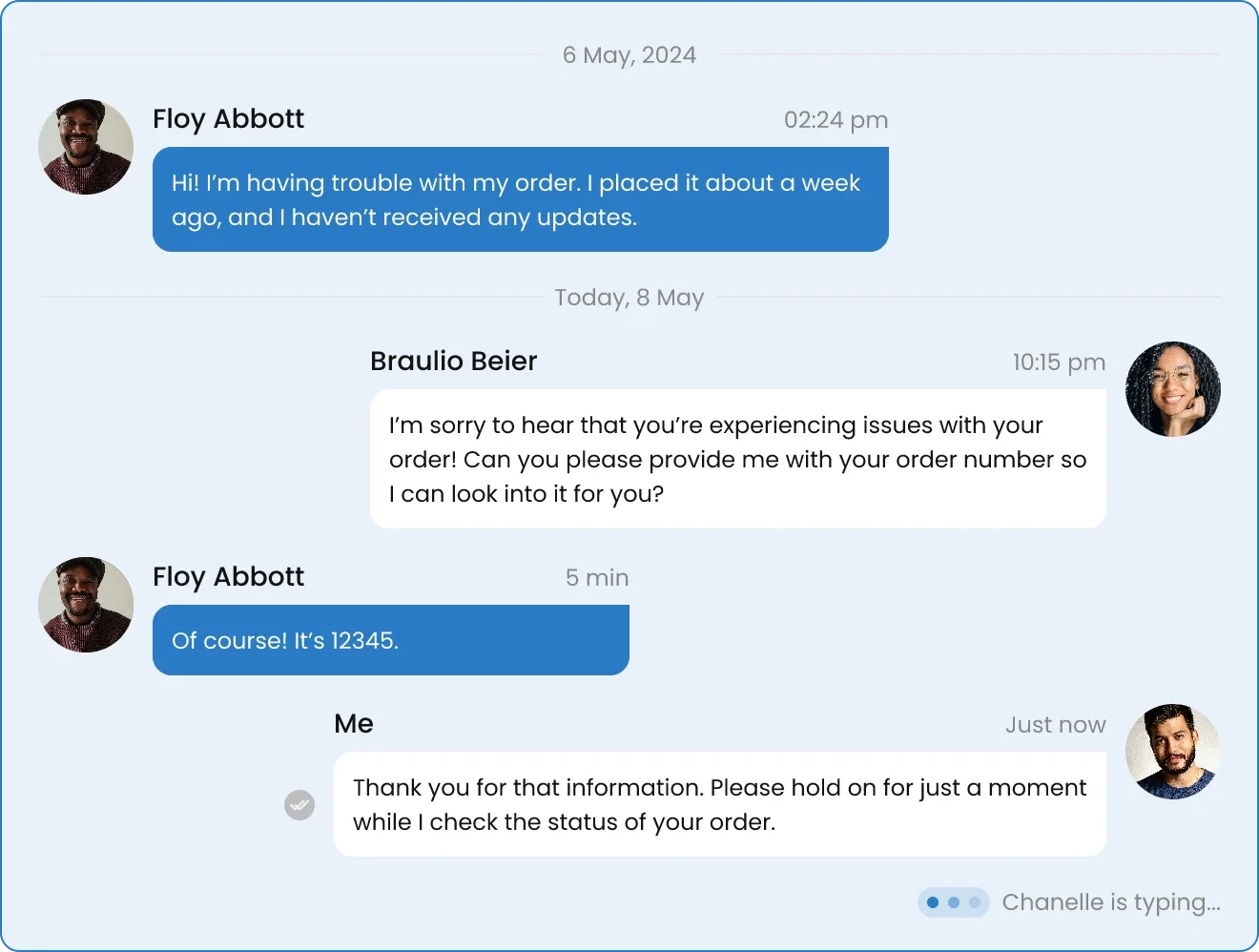Select the "having trouble with my order" message

click(520, 199)
